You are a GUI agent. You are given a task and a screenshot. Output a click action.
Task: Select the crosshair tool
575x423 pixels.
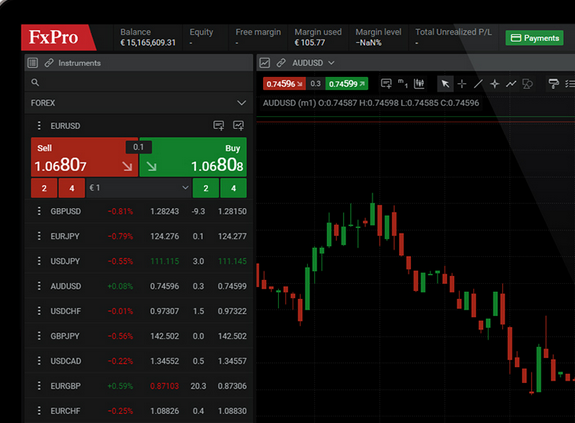click(x=462, y=84)
